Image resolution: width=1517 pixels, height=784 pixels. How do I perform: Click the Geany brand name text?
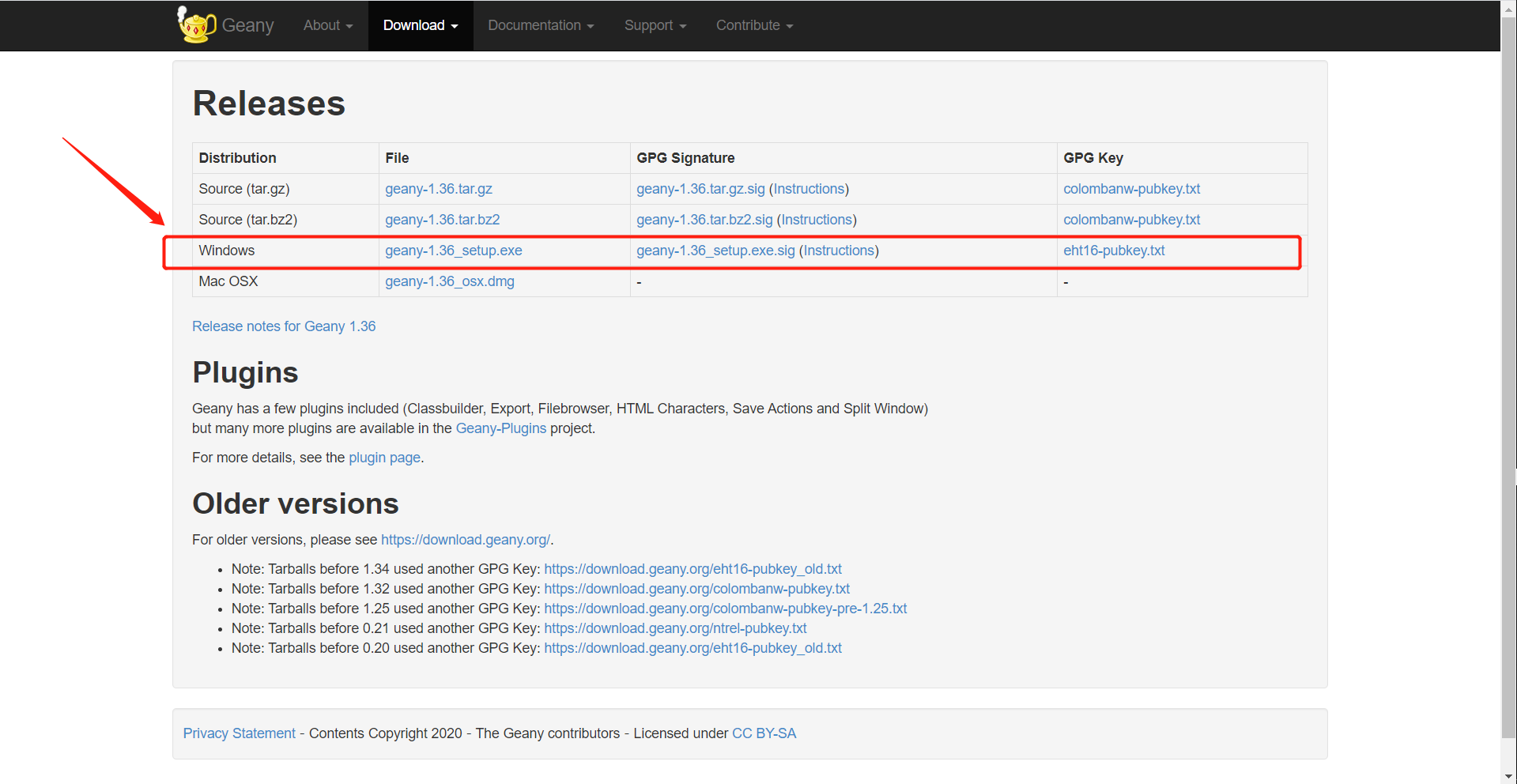tap(247, 25)
